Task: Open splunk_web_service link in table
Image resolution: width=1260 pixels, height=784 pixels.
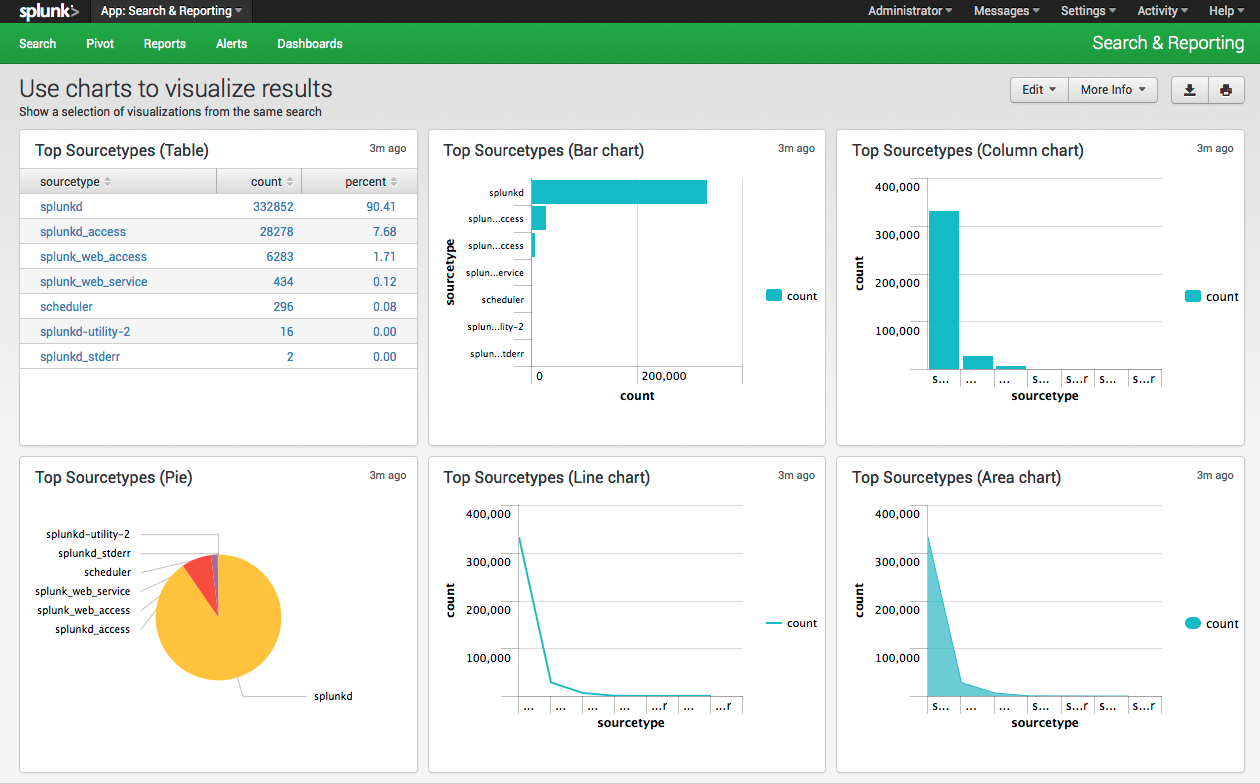Action: (94, 282)
